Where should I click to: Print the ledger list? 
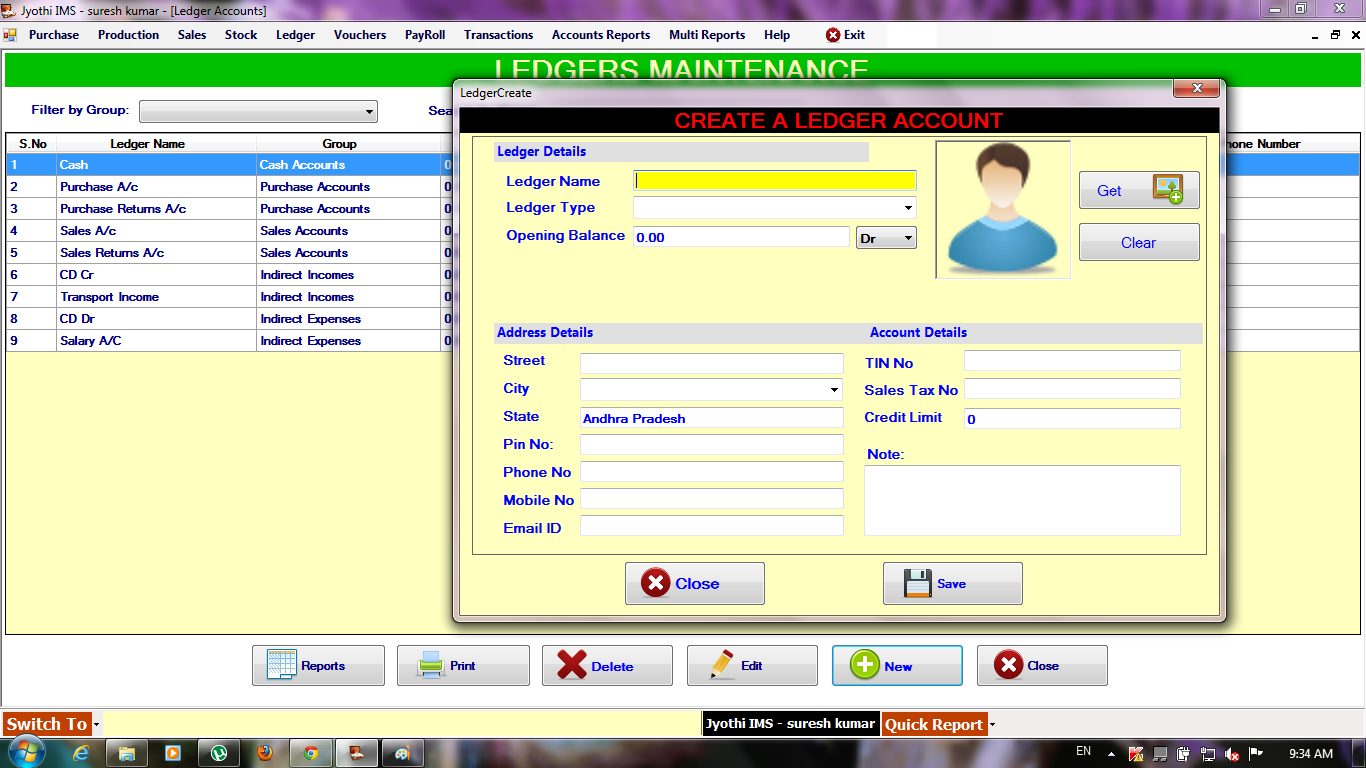[463, 664]
